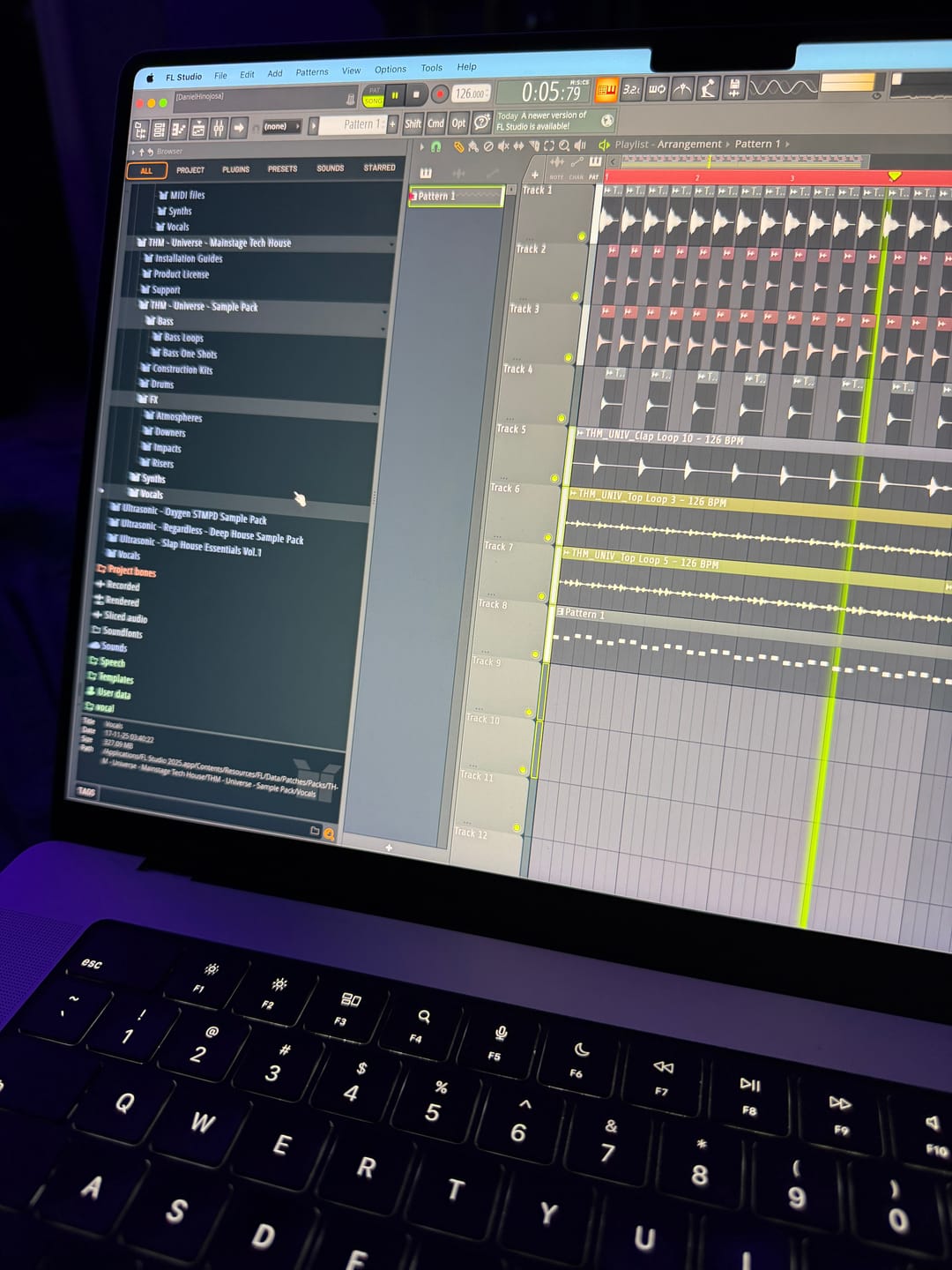Click the right arrow toolbar icon
This screenshot has width=952, height=1270.
239,128
